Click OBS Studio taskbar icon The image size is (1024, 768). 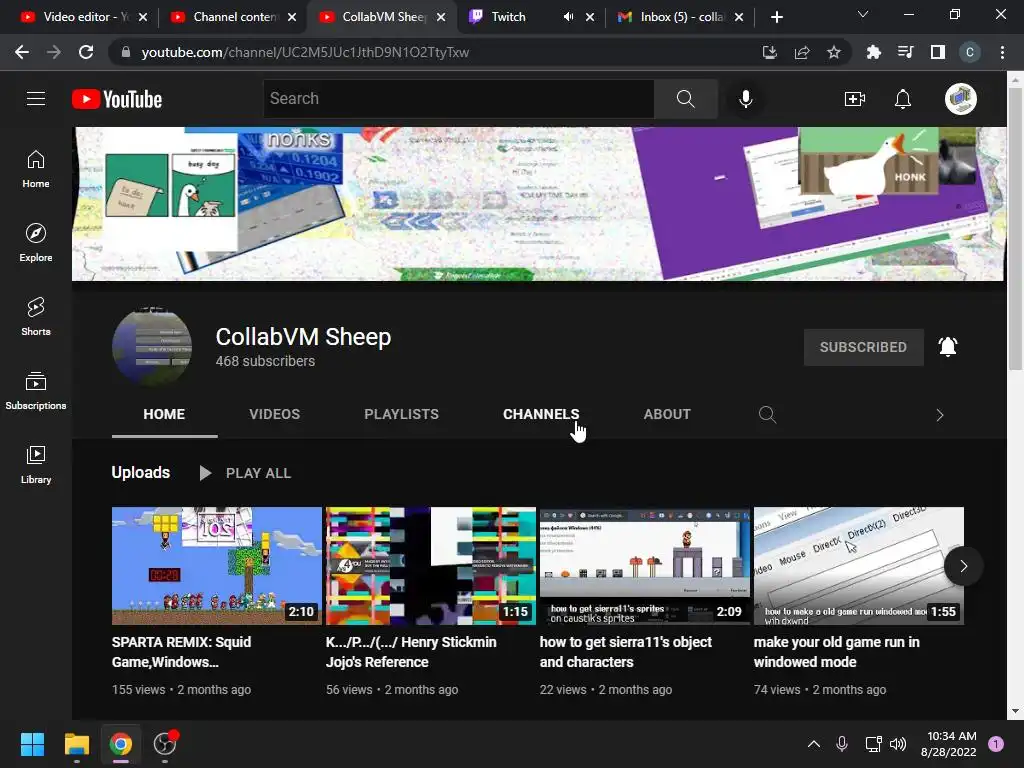(x=165, y=744)
